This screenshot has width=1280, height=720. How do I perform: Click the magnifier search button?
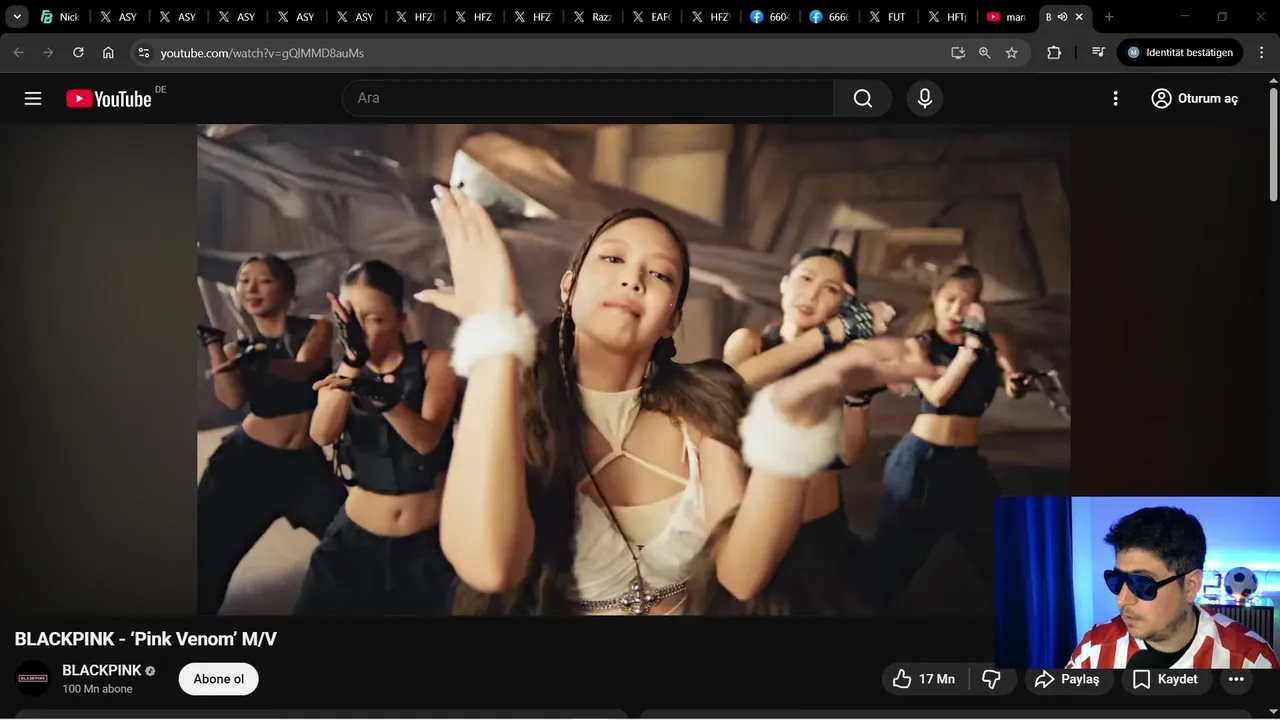(x=863, y=98)
